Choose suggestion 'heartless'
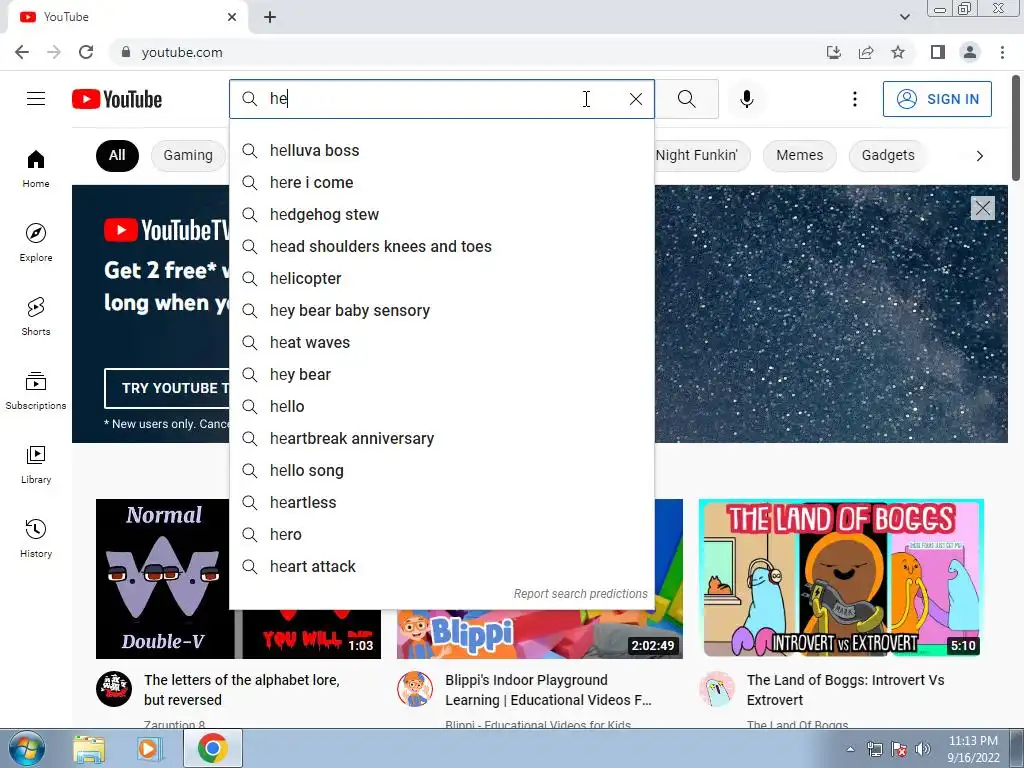Image resolution: width=1024 pixels, height=768 pixels. tap(441, 502)
